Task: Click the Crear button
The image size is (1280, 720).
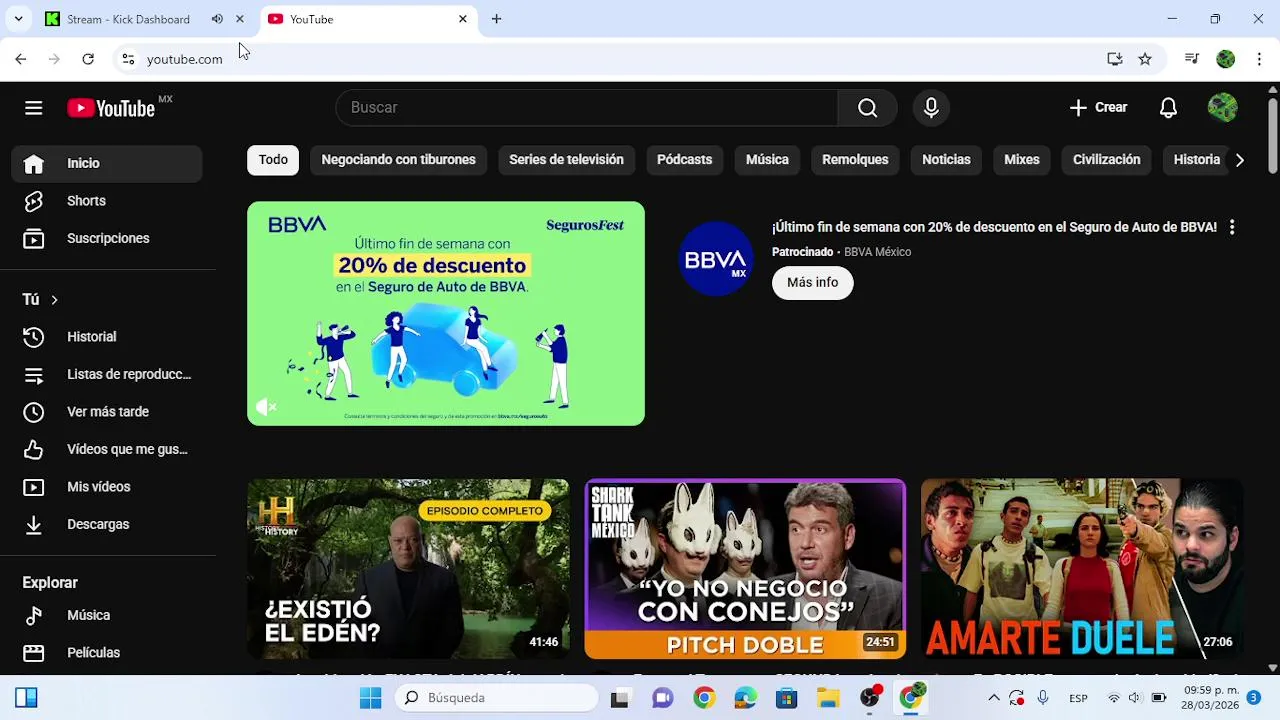Action: point(1098,108)
